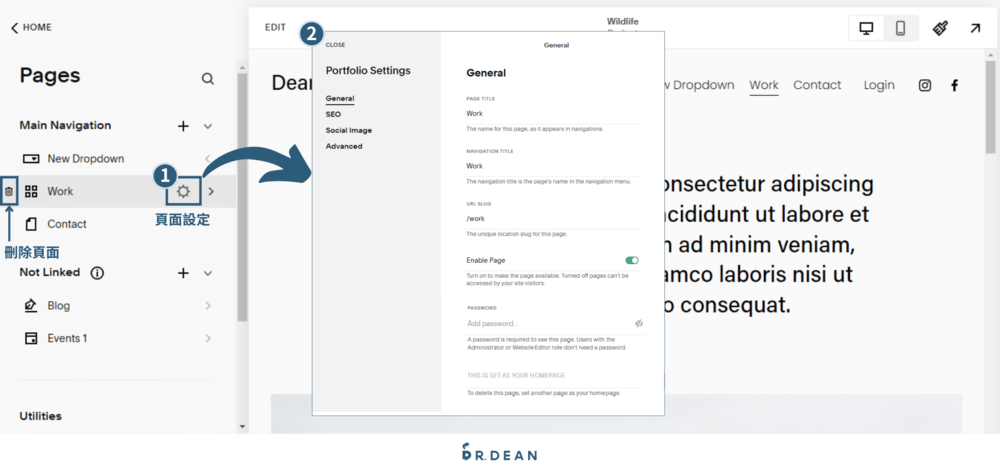Switch to mobile preview icon
1000x469 pixels.
click(x=900, y=28)
